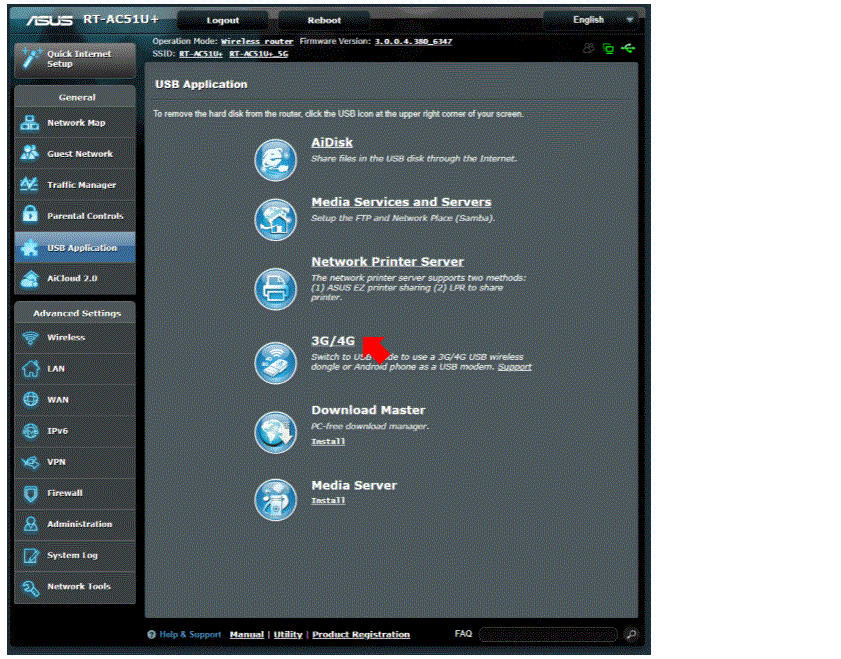Image resolution: width=841 pixels, height=659 pixels.
Task: Open Guest Network page
Action: point(75,154)
